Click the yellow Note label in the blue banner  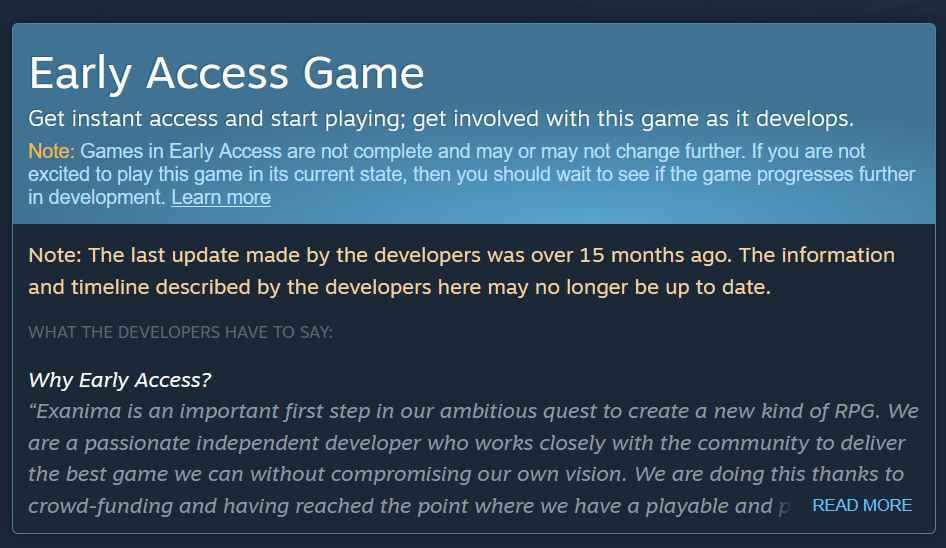(51, 151)
